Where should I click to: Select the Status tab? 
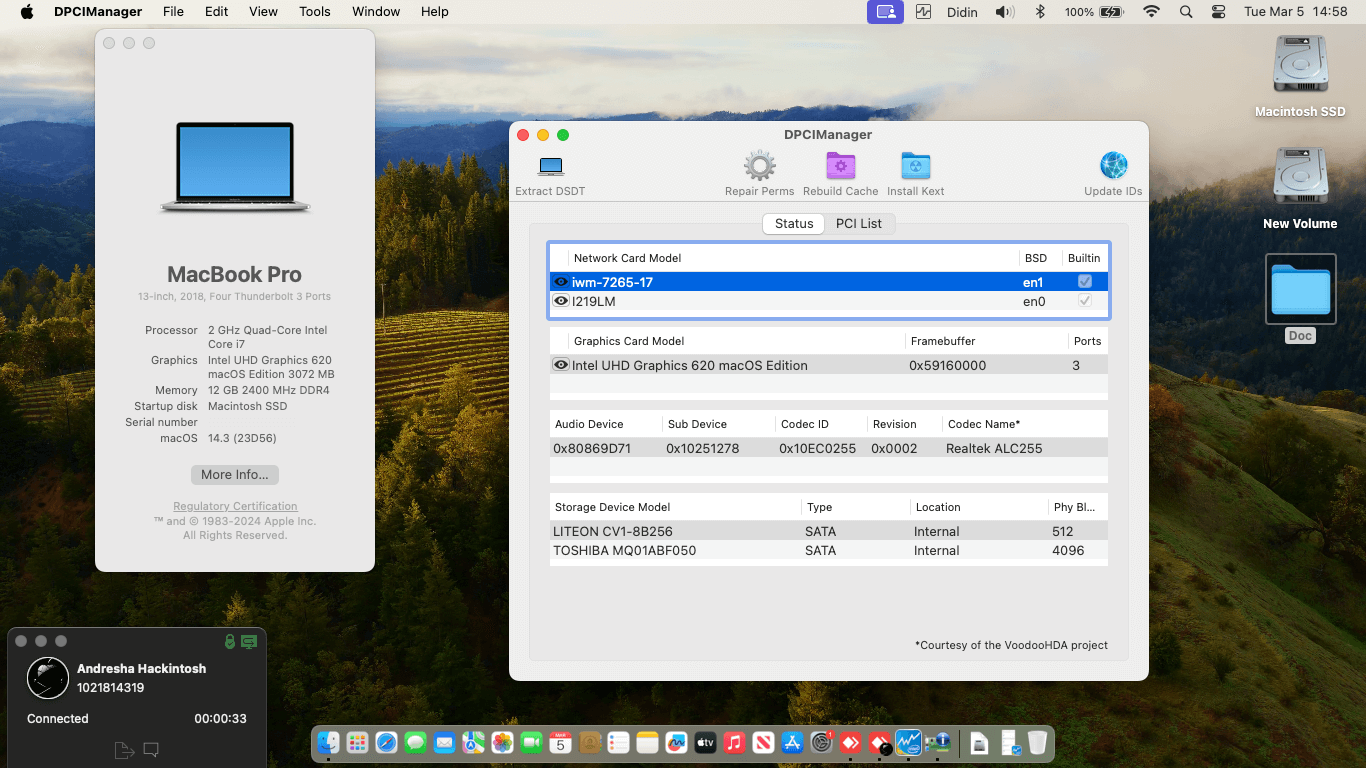pos(794,224)
